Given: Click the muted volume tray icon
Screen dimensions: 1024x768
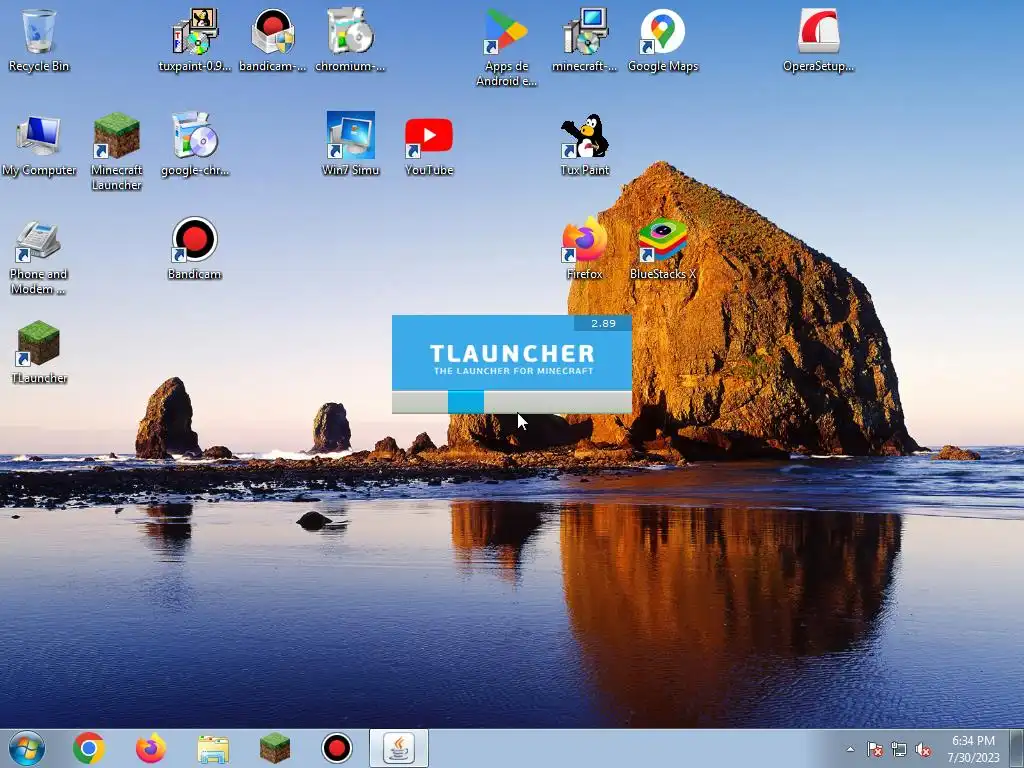Looking at the screenshot, I should [923, 749].
